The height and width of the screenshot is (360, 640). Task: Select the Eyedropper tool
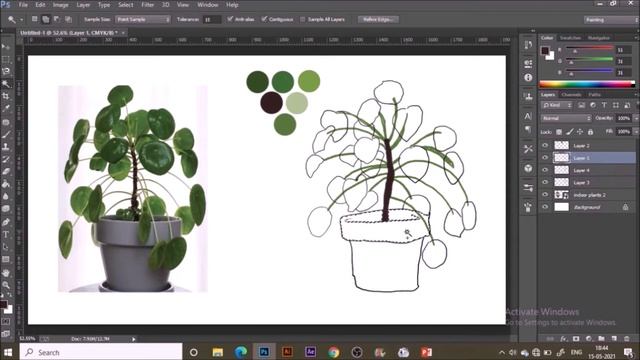click(x=6, y=109)
